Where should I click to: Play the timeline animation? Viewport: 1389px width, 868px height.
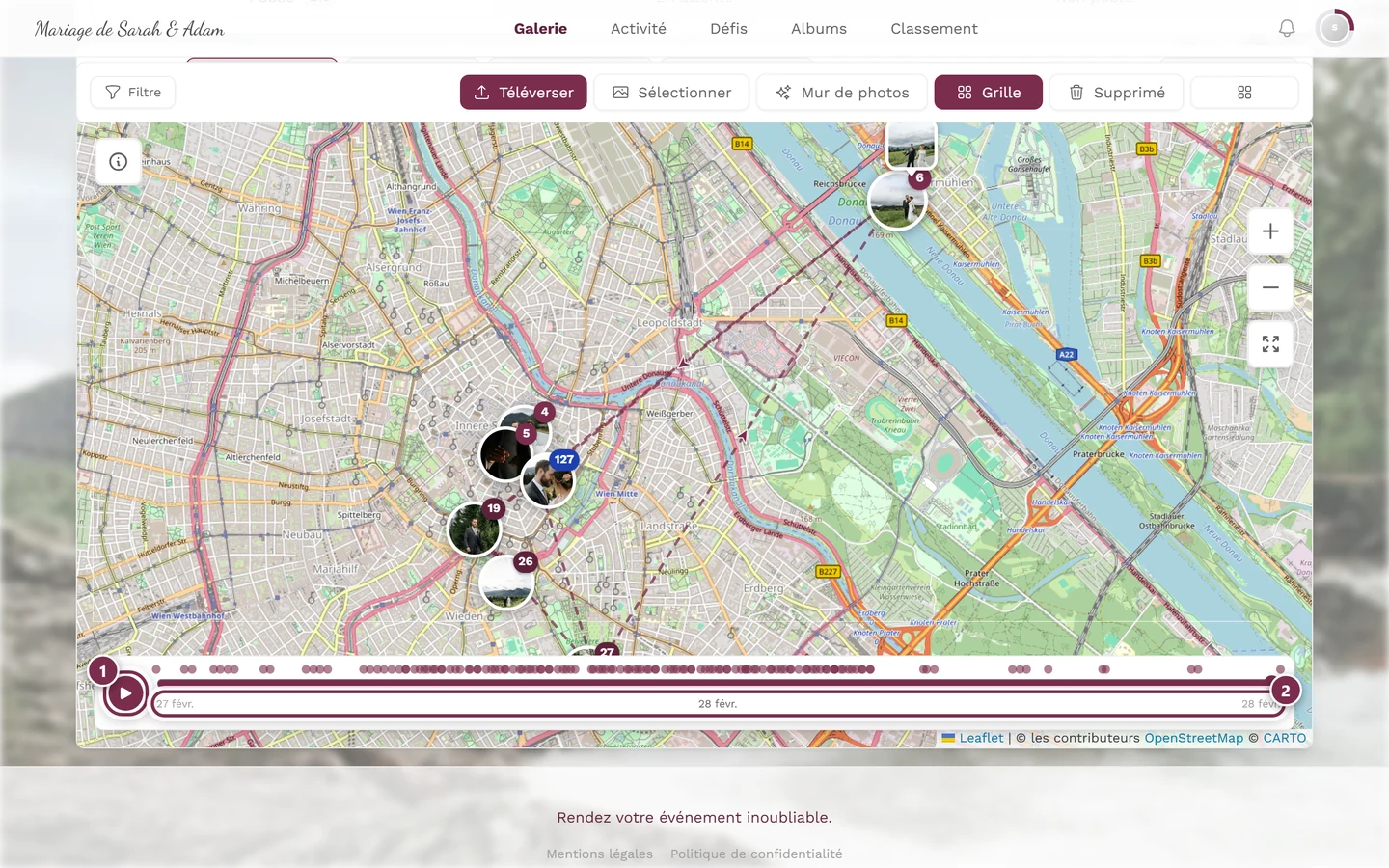tap(125, 692)
